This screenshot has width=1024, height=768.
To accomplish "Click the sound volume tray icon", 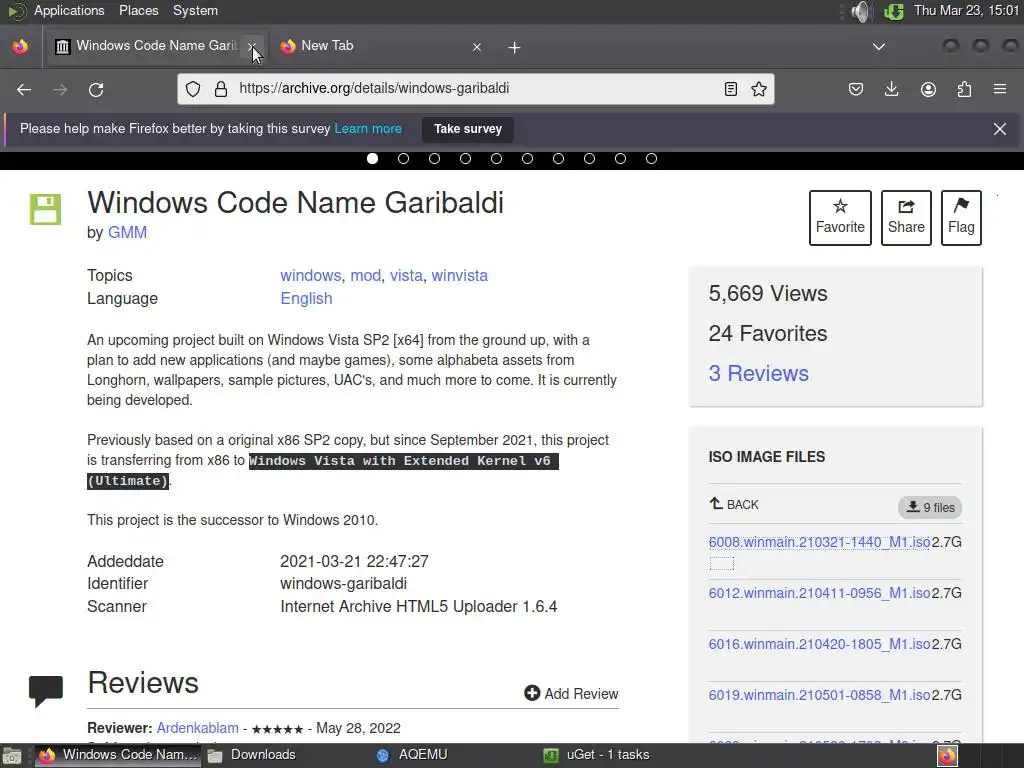I will tap(861, 11).
